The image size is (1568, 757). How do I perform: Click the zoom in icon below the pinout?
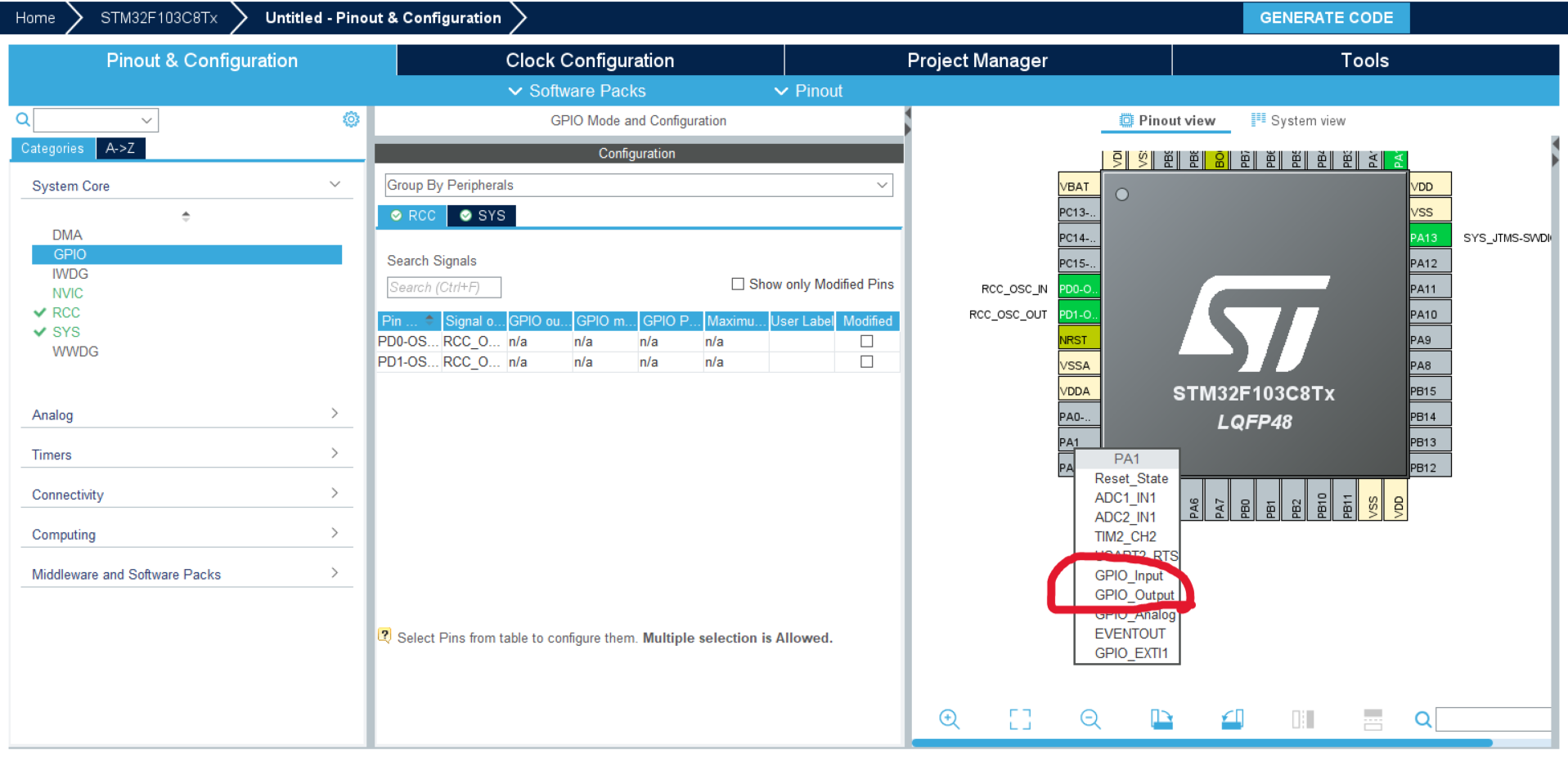pyautogui.click(x=949, y=719)
